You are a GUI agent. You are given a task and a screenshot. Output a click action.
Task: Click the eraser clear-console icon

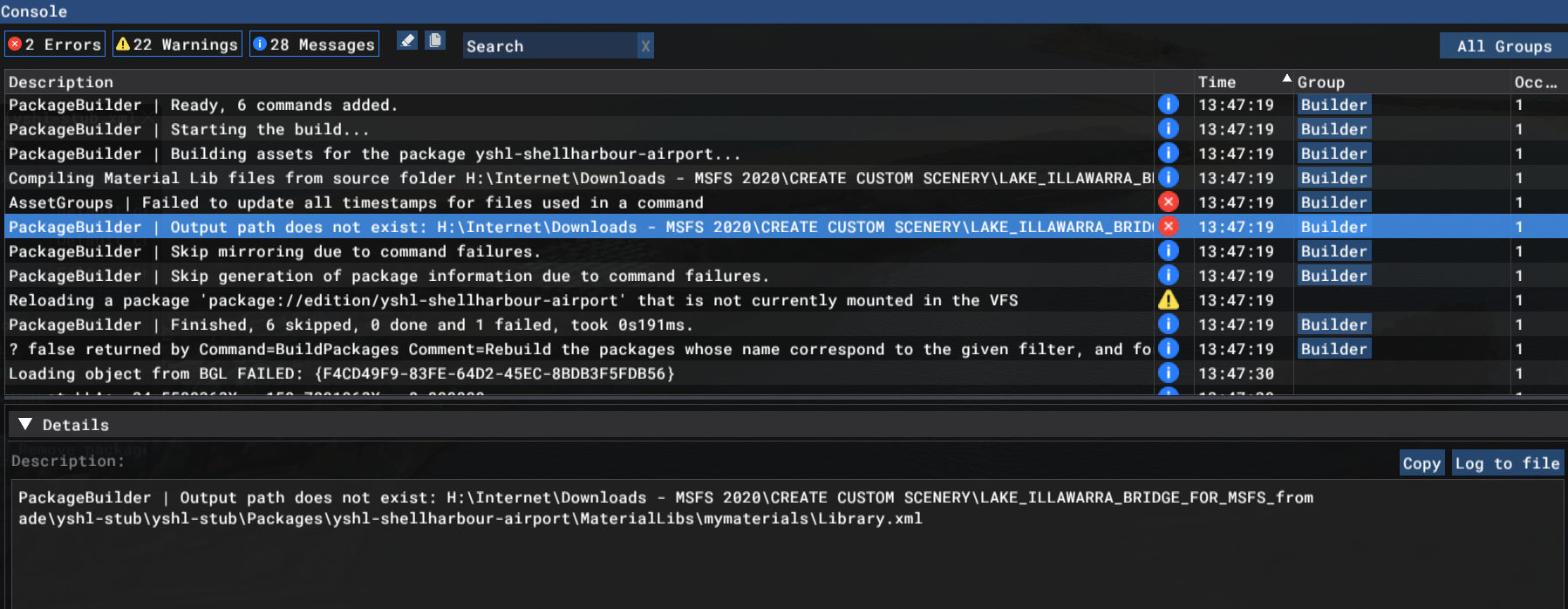407,41
